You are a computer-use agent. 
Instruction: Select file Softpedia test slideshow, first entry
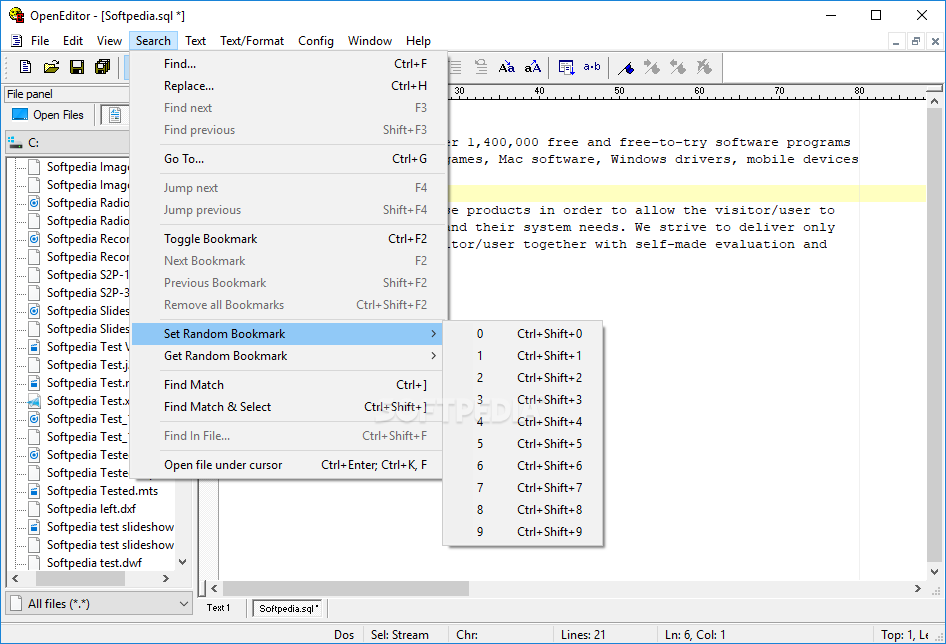(110, 527)
